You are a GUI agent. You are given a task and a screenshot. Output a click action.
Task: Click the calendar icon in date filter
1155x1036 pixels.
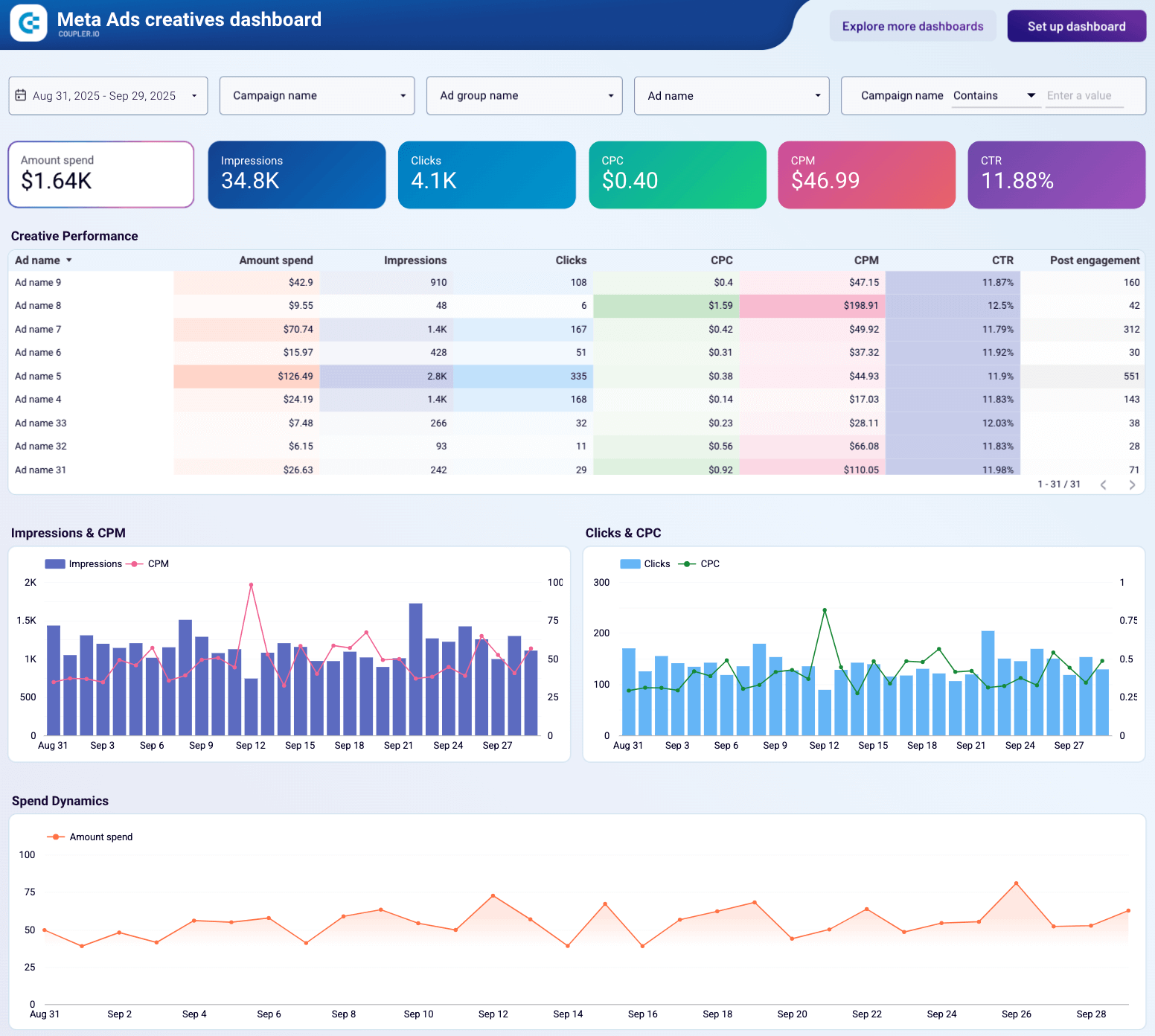[21, 95]
